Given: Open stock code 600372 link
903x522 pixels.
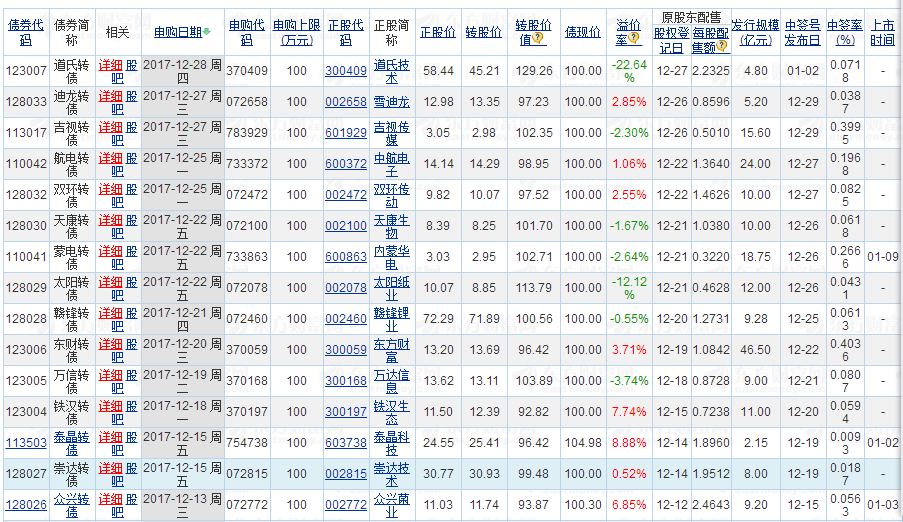Looking at the screenshot, I should [346, 164].
